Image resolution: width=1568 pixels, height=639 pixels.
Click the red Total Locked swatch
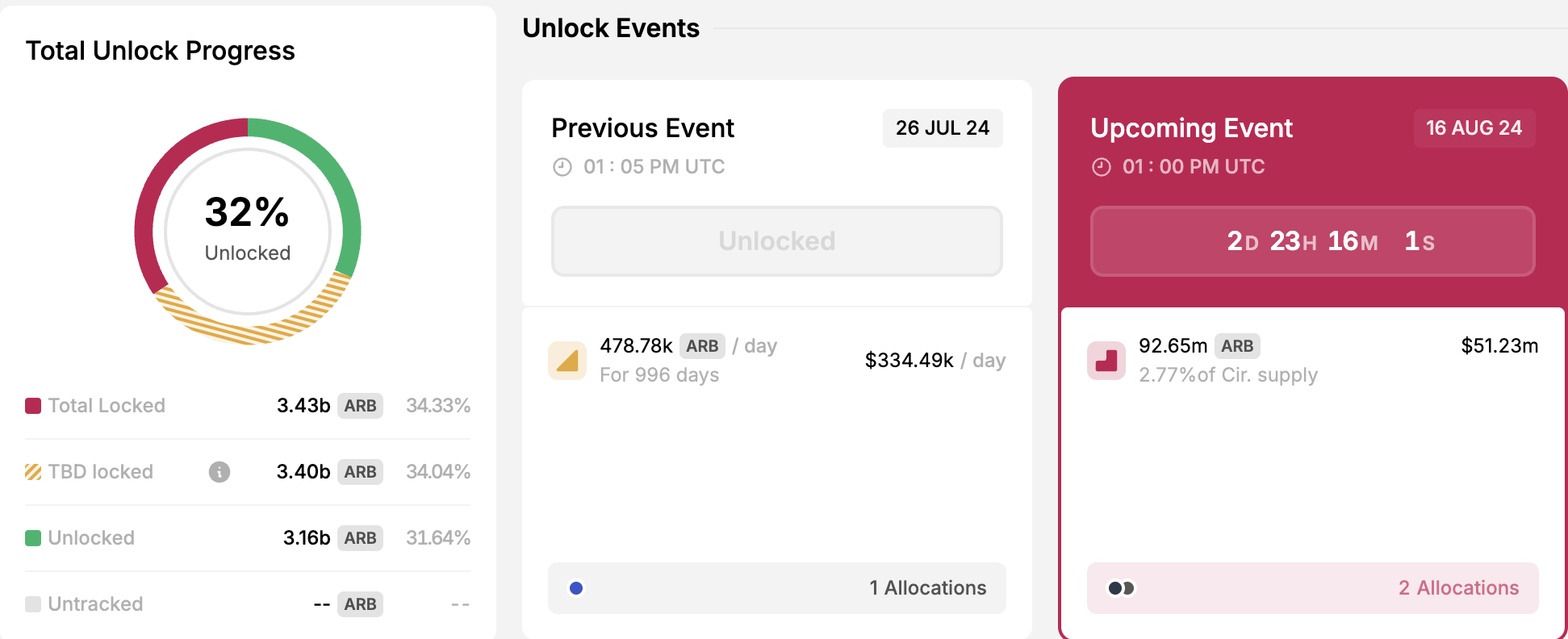[33, 406]
